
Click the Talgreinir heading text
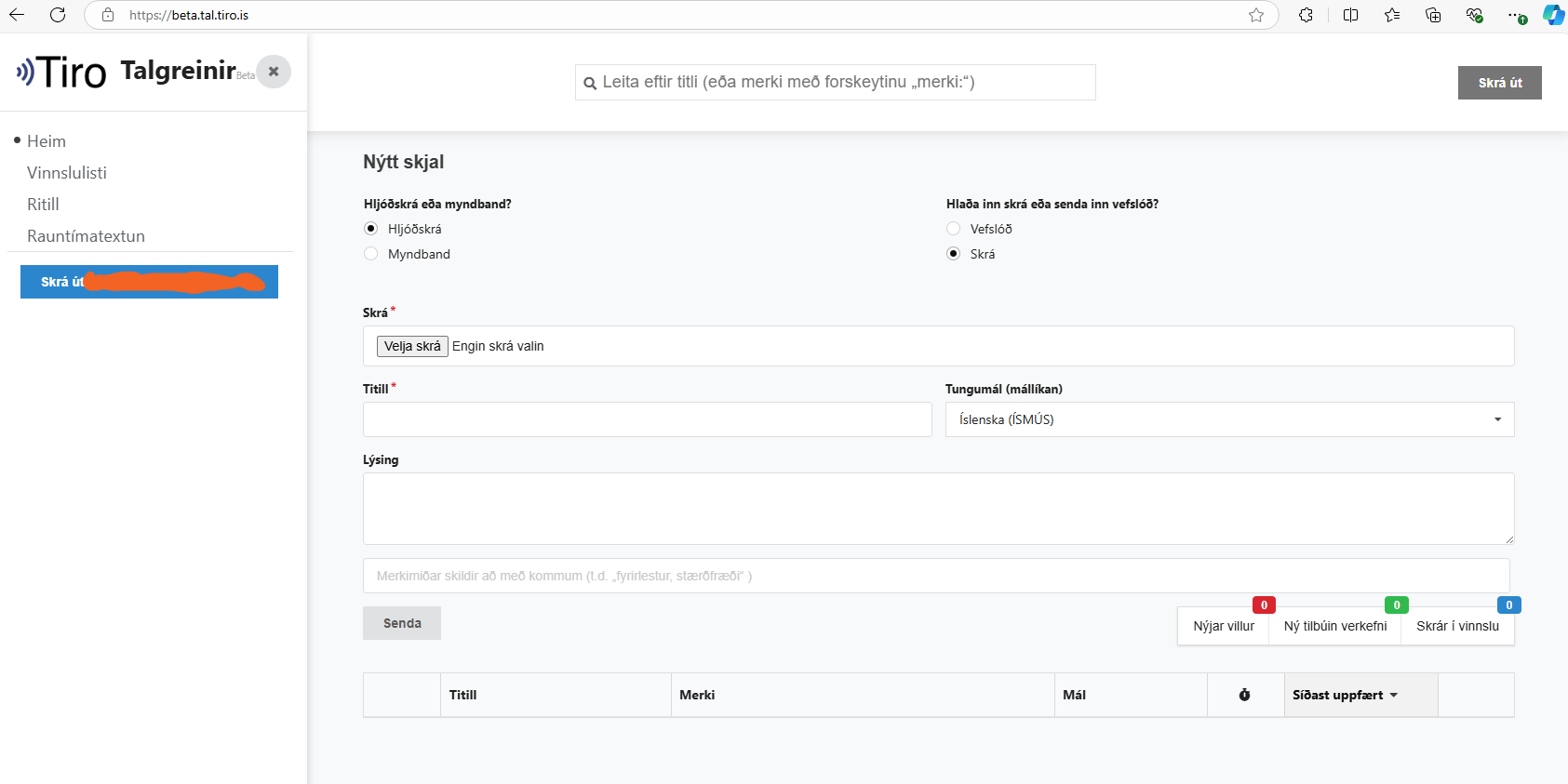coord(179,71)
